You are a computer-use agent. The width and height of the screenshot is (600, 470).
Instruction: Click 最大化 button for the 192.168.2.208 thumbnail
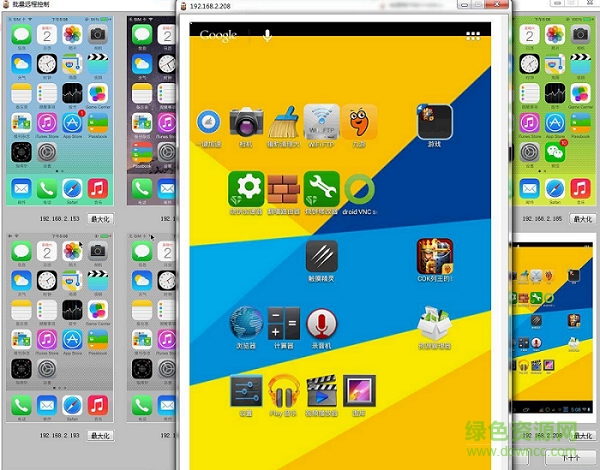583,436
